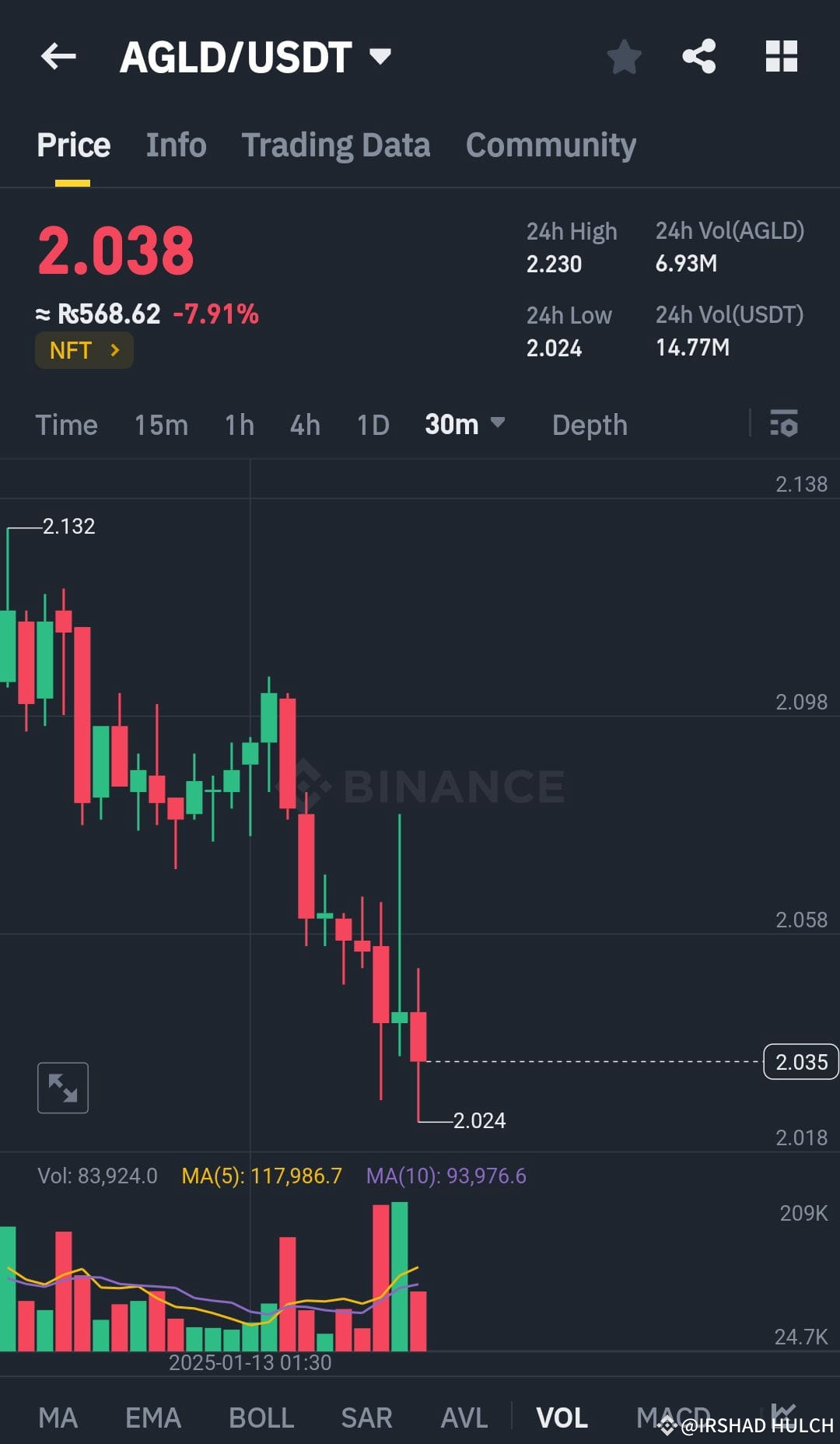Open the Depth view
The height and width of the screenshot is (1444, 840).
point(590,425)
